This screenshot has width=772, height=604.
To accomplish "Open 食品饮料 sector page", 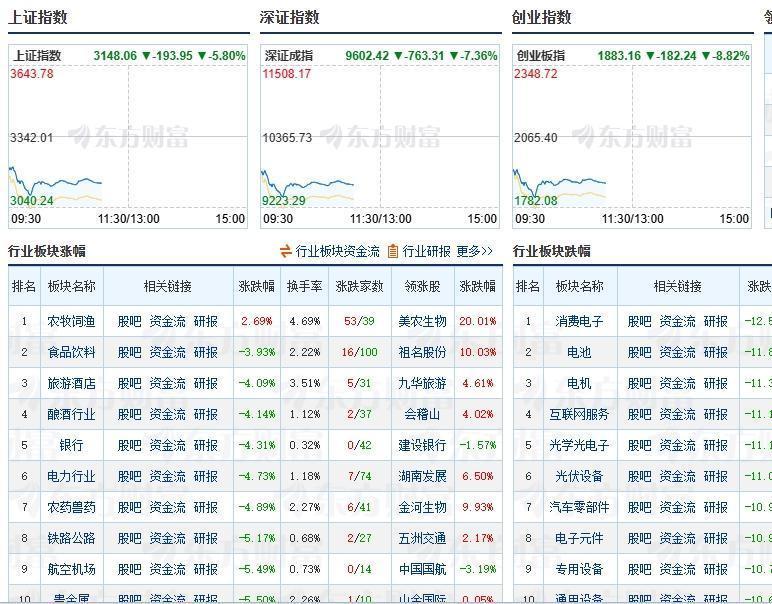I will pyautogui.click(x=71, y=352).
